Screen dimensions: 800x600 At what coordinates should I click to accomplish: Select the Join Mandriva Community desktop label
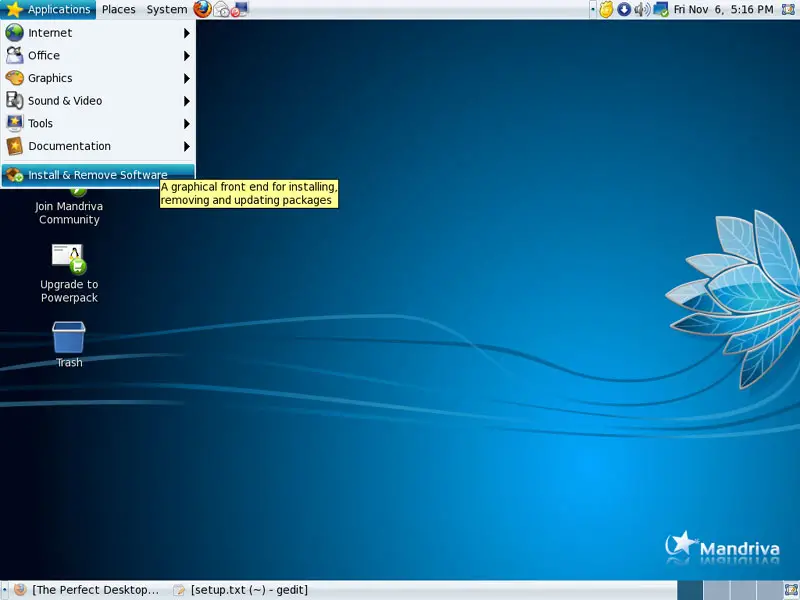pyautogui.click(x=69, y=213)
